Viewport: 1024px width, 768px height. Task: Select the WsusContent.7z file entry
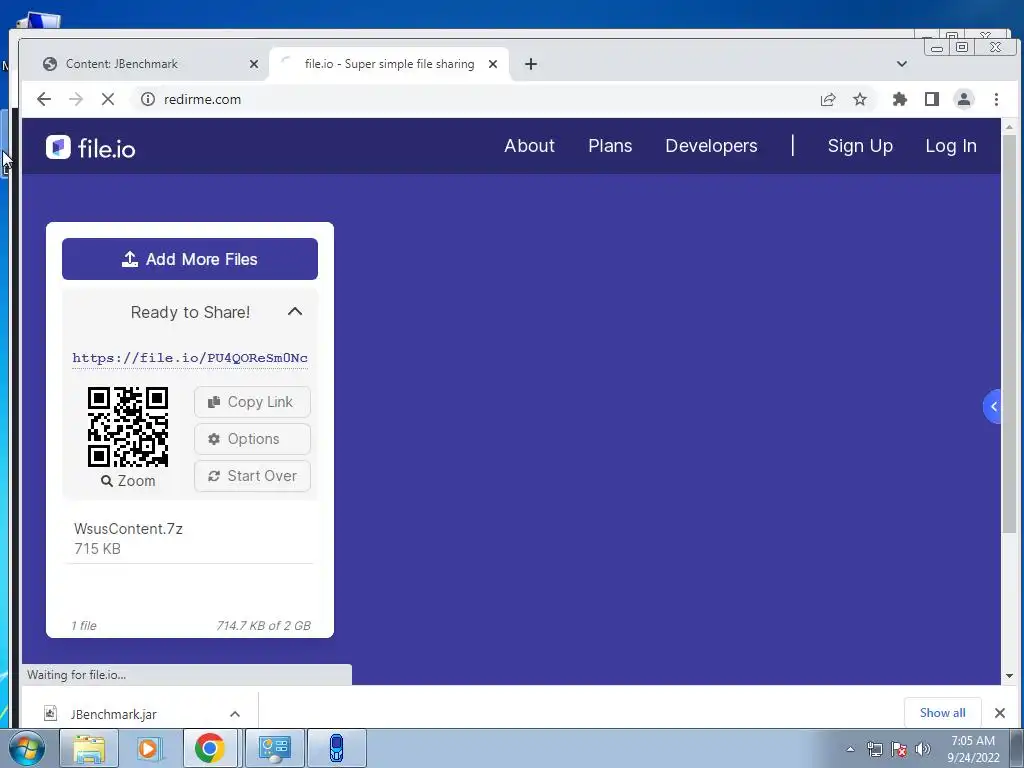(x=190, y=538)
